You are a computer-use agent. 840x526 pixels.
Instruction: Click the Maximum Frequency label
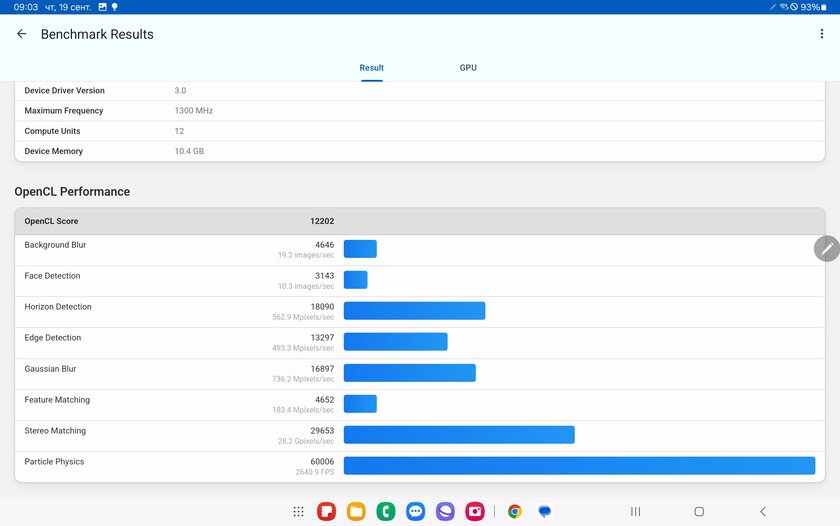tap(64, 111)
